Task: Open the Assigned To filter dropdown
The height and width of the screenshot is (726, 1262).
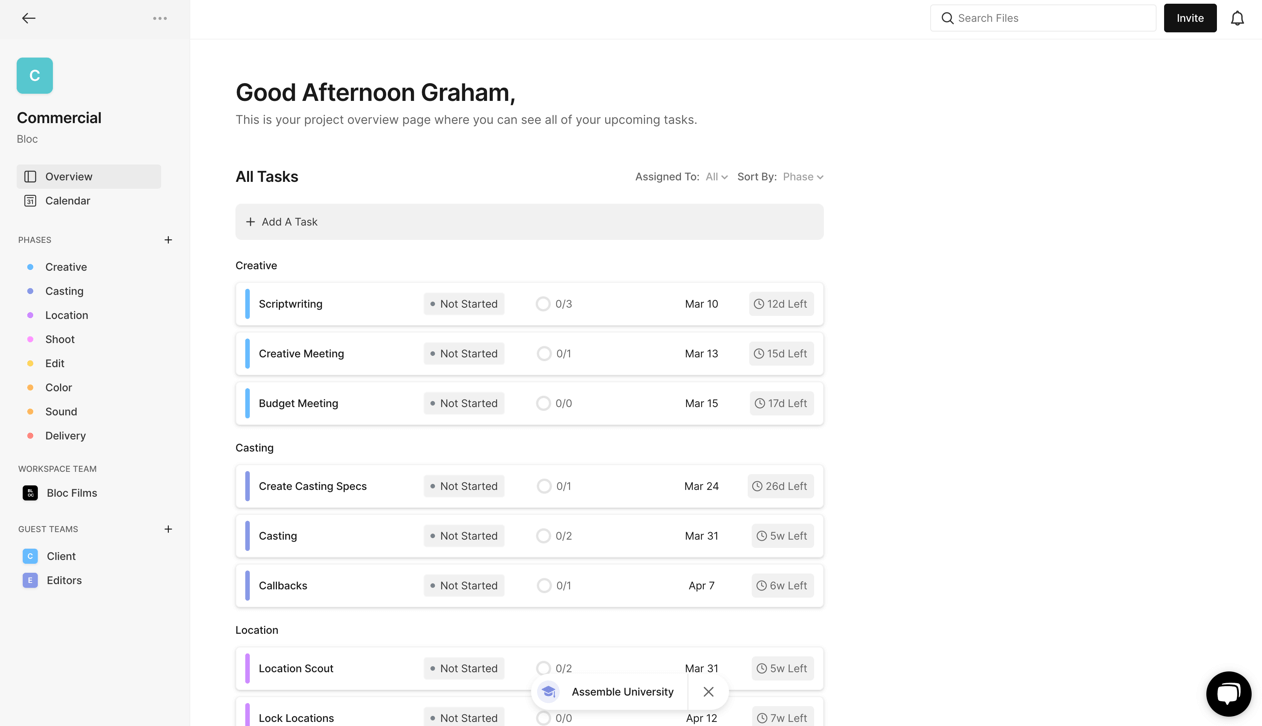Action: [x=716, y=177]
